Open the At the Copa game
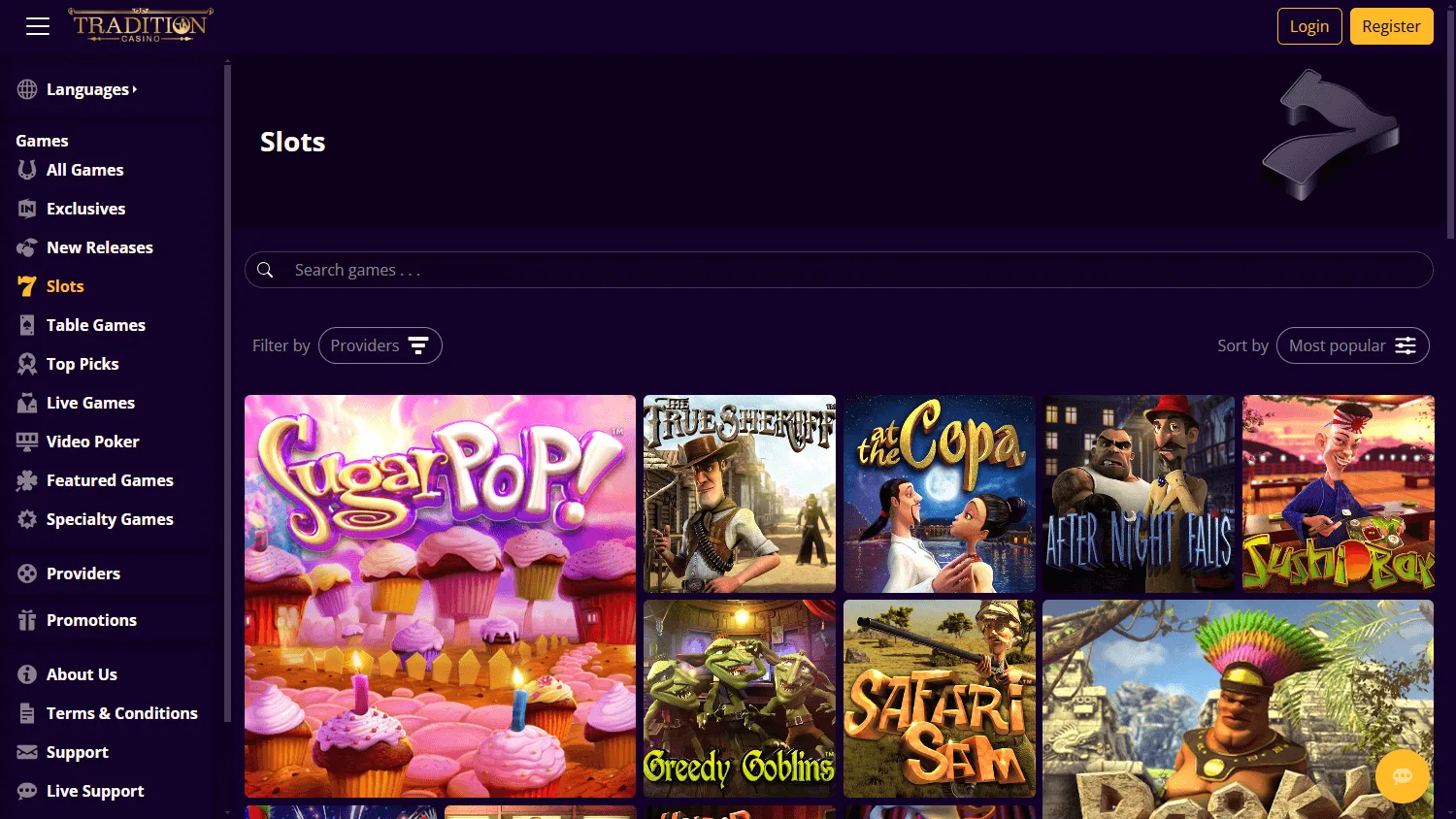The height and width of the screenshot is (819, 1456). (x=940, y=494)
